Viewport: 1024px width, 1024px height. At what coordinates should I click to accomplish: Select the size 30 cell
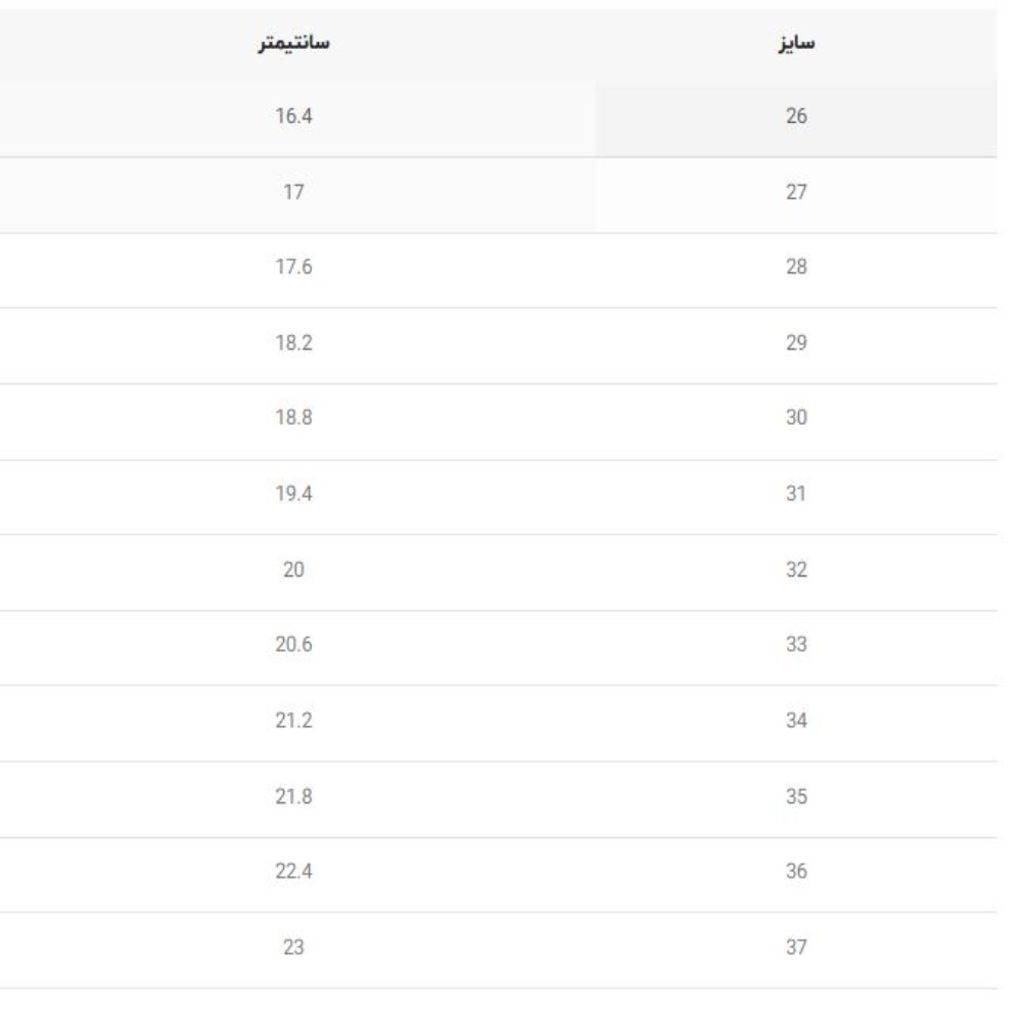(796, 421)
